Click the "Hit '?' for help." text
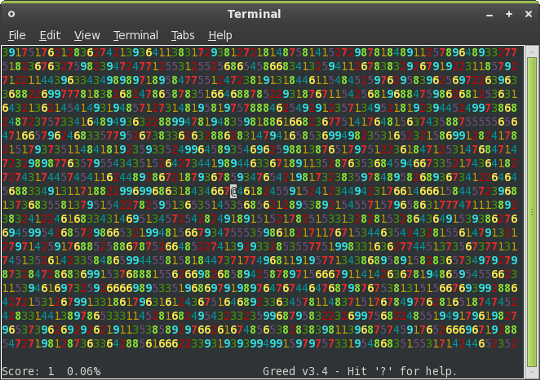The image size is (540, 380). [x=402, y=371]
